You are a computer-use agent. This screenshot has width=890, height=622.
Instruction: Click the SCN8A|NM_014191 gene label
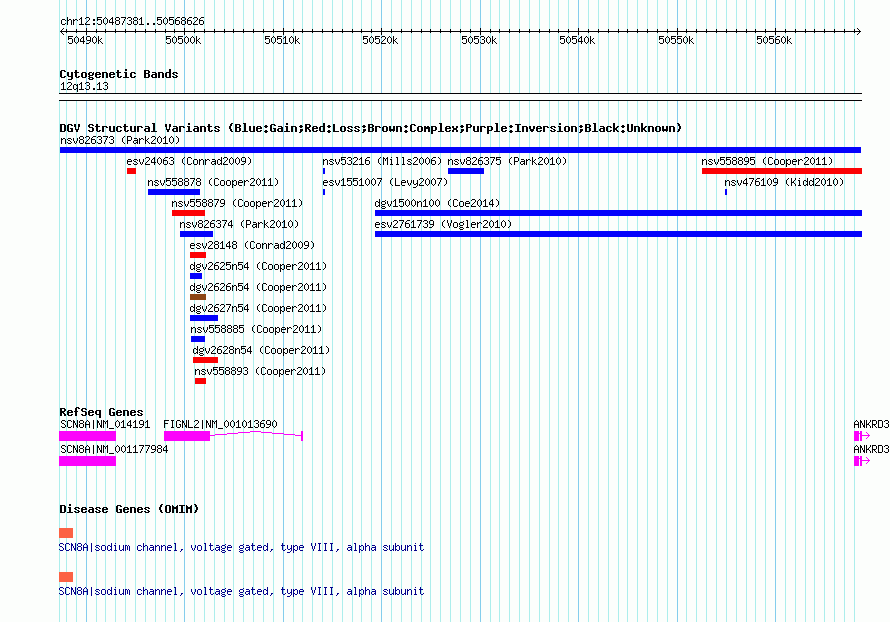(x=105, y=424)
